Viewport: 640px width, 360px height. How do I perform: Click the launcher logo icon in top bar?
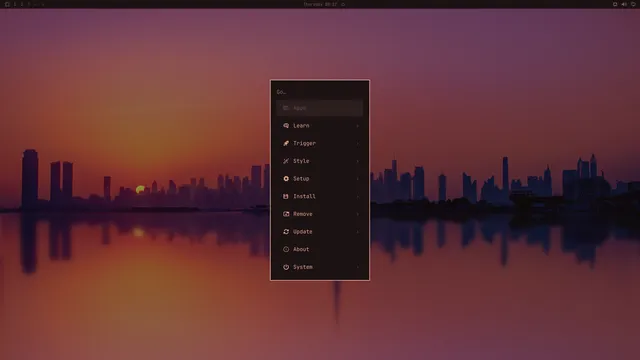point(7,4)
